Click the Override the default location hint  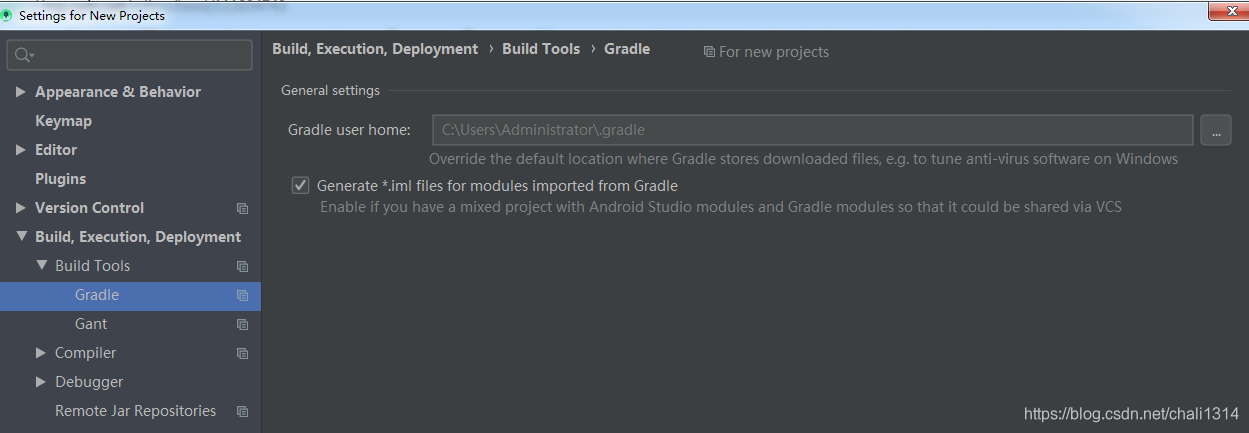(803, 159)
